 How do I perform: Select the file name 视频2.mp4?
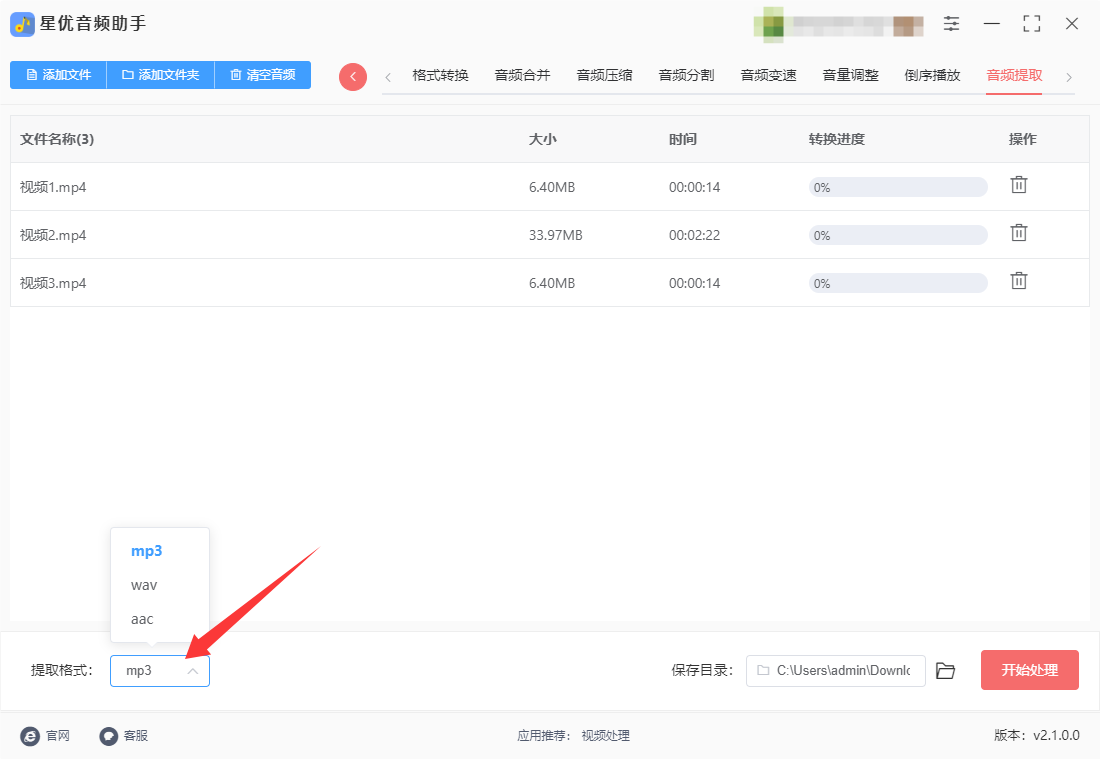53,235
